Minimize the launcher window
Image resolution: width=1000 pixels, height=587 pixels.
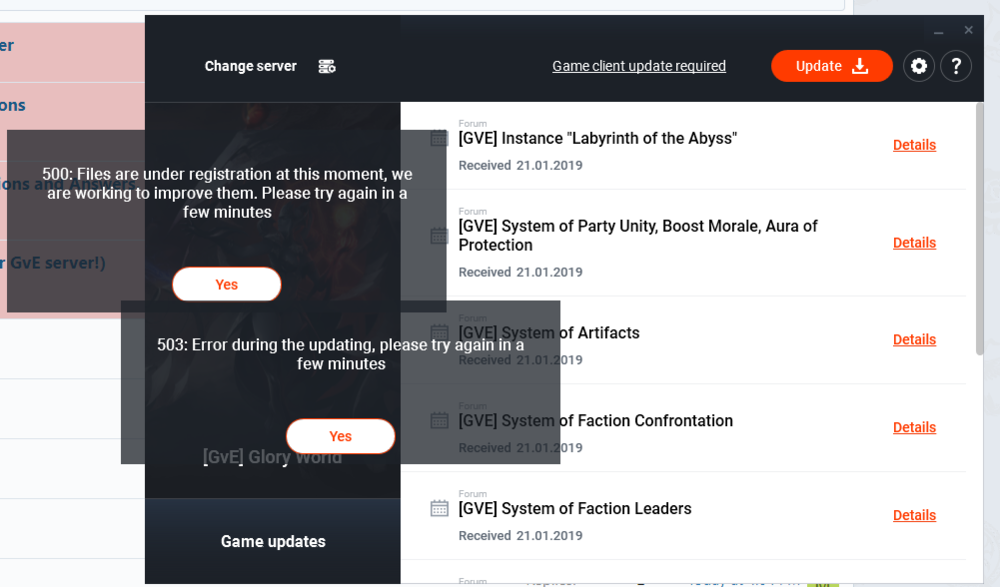point(940,31)
